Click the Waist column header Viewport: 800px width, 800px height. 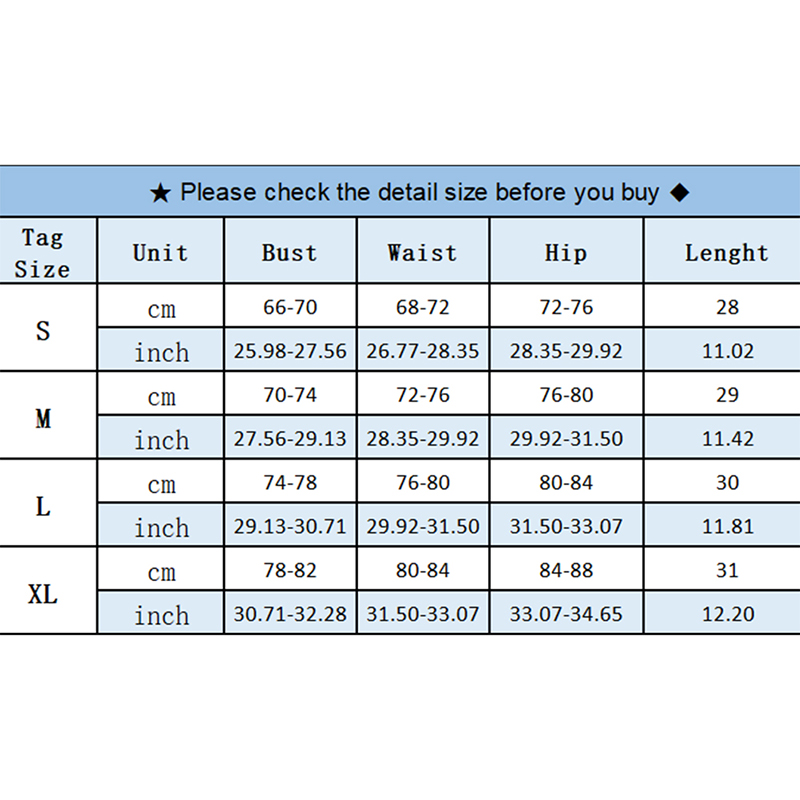[x=423, y=252]
